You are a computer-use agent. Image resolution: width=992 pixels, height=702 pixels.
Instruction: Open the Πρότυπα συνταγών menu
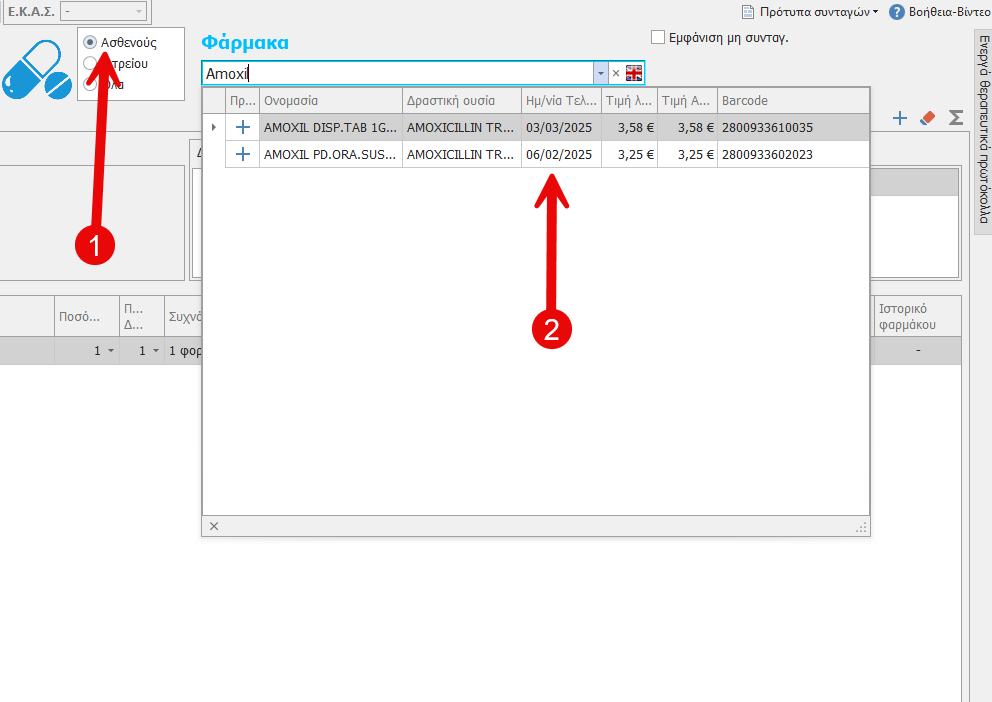810,12
